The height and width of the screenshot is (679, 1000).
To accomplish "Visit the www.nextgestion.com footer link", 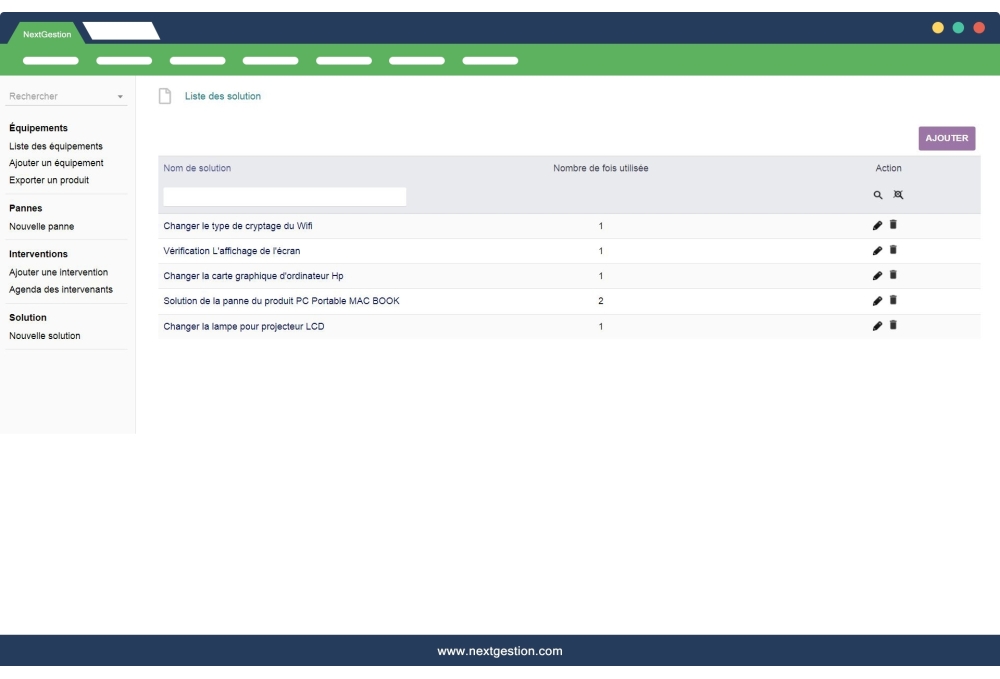I will [500, 651].
